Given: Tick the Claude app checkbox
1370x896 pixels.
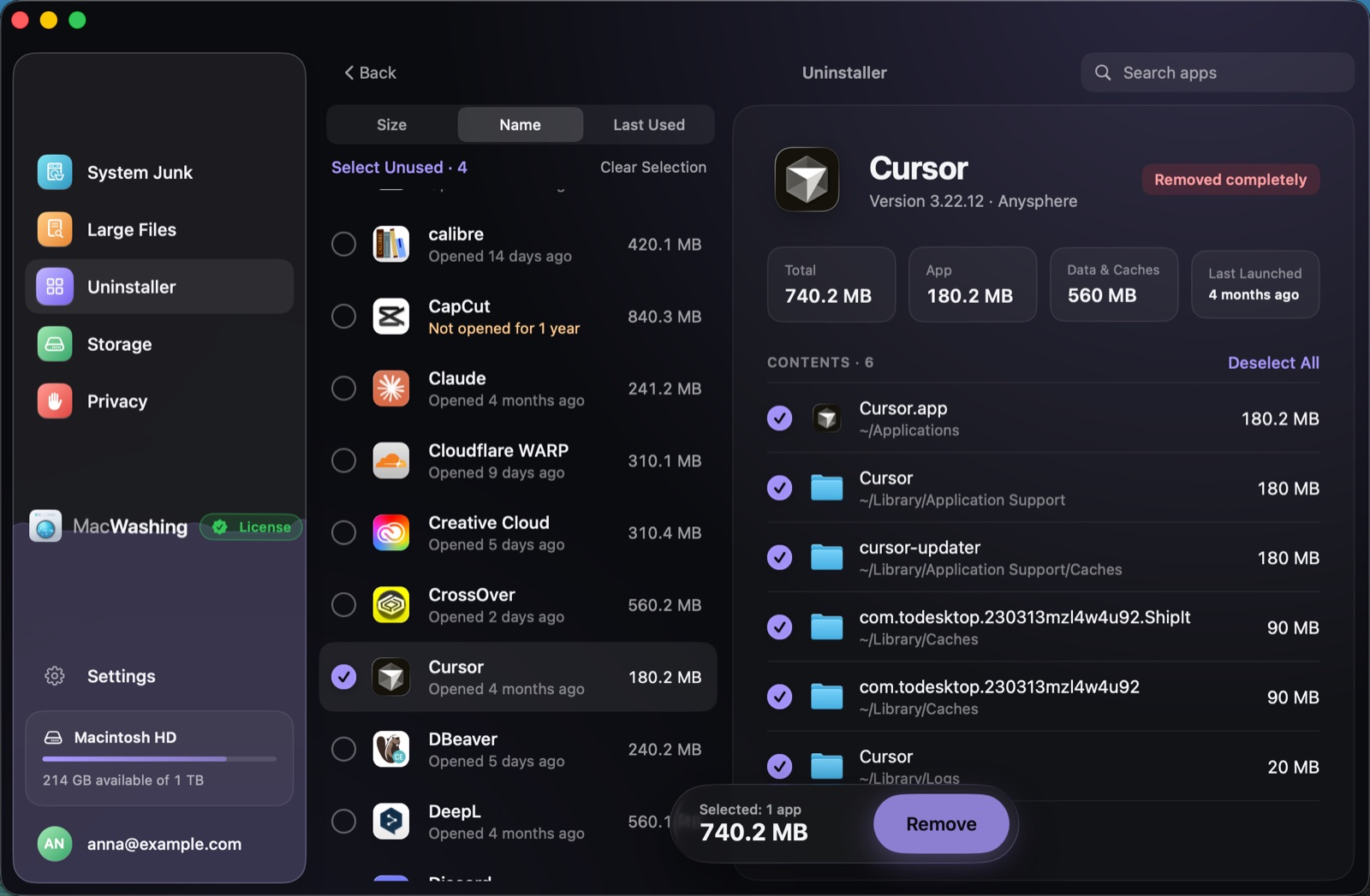Looking at the screenshot, I should tap(344, 389).
